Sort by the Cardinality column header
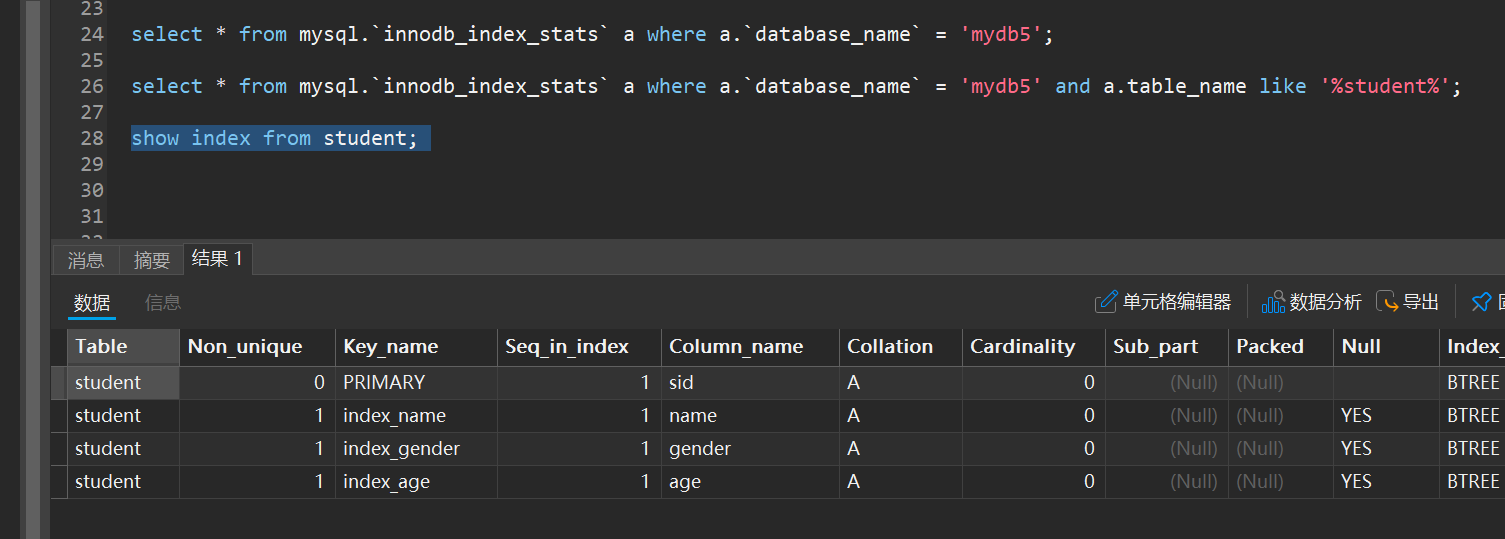Image resolution: width=1505 pixels, height=539 pixels. pyautogui.click(x=1022, y=347)
